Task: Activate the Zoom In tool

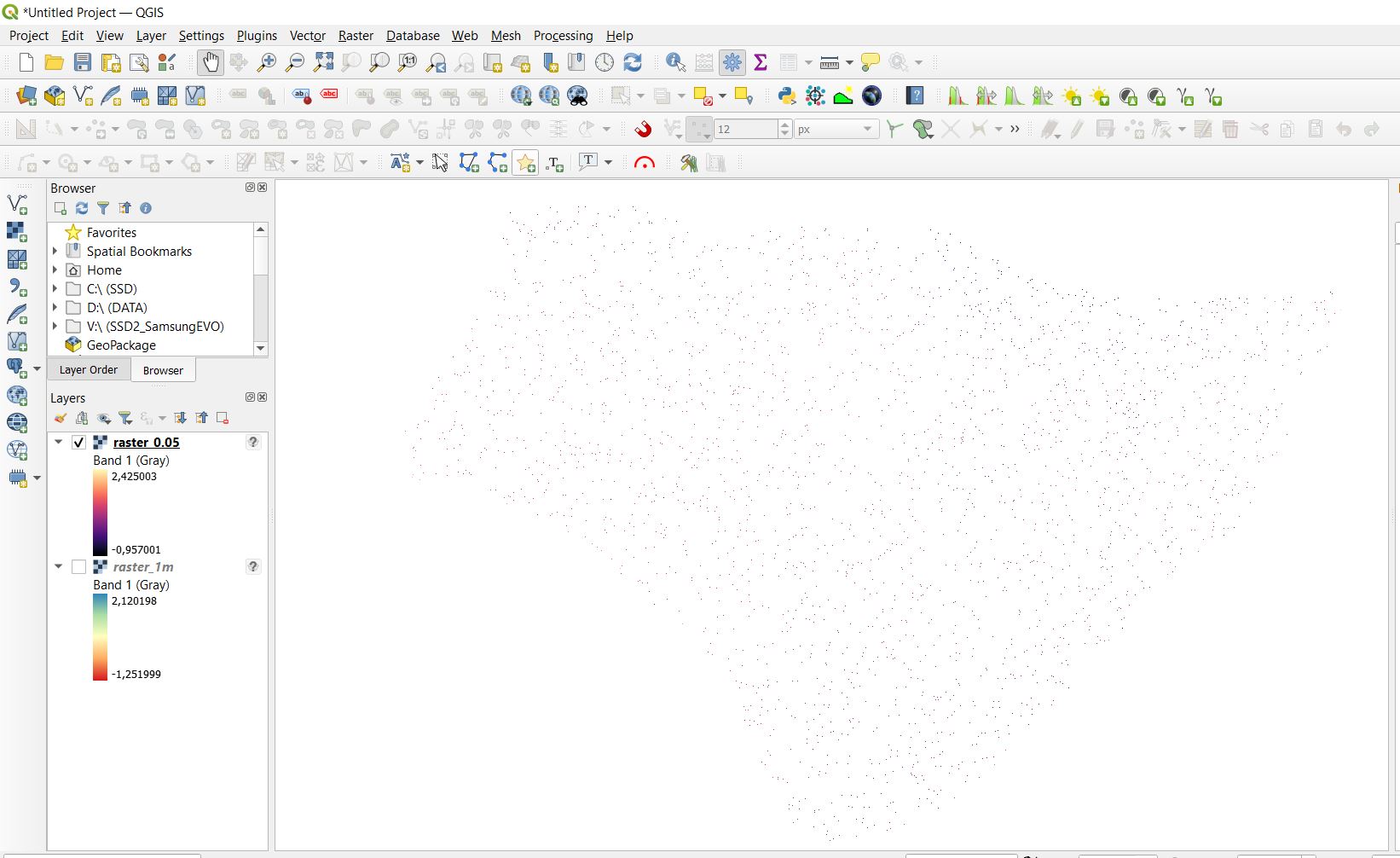Action: pyautogui.click(x=267, y=62)
